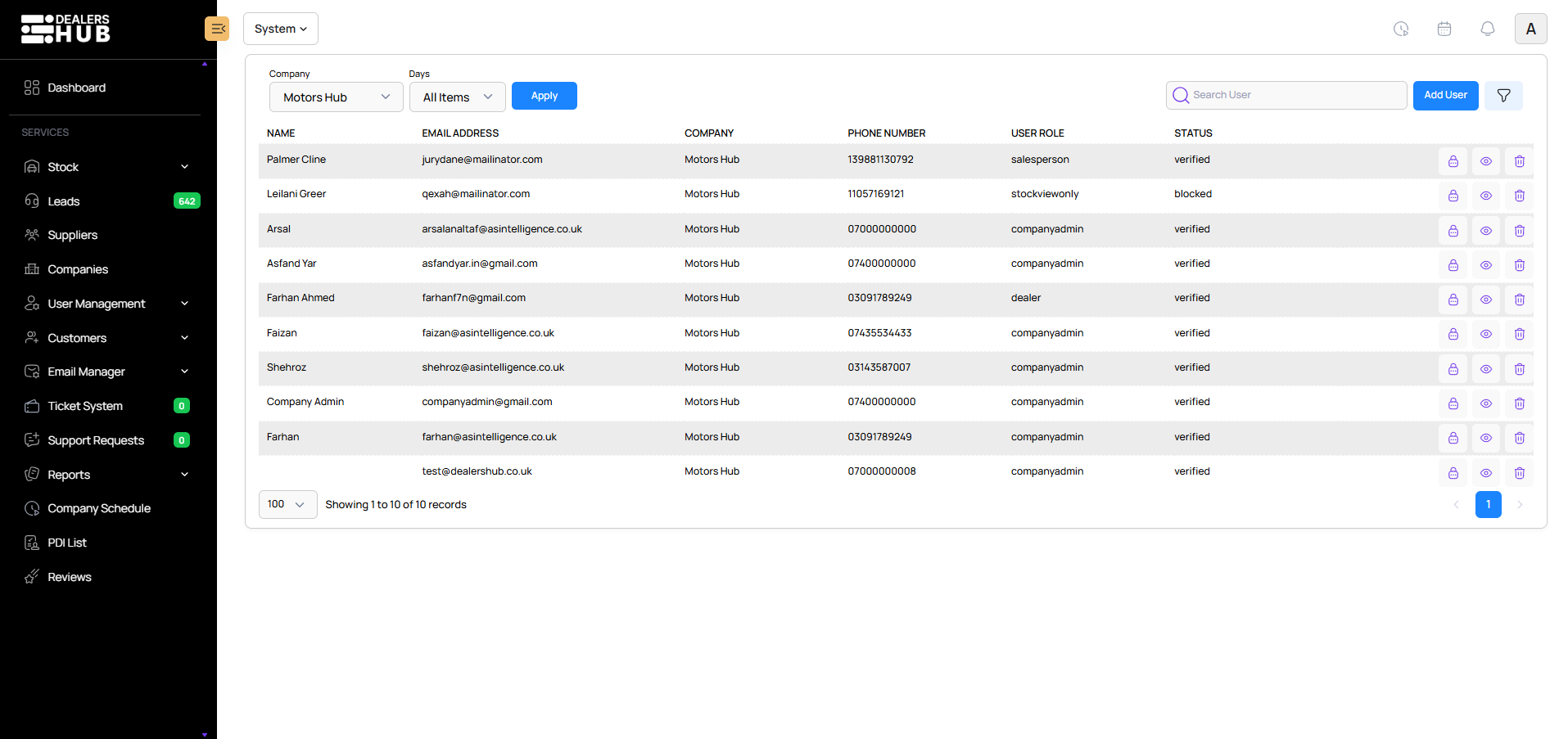
Task: Open Leads in the sidebar
Action: 64,201
